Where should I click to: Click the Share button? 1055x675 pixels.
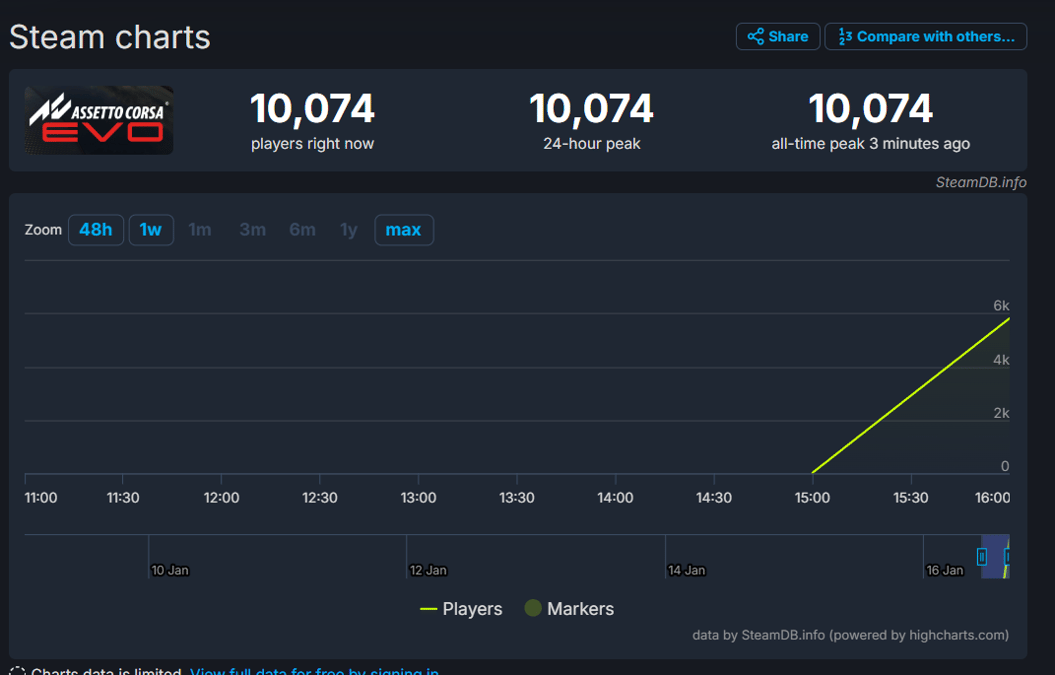point(778,36)
